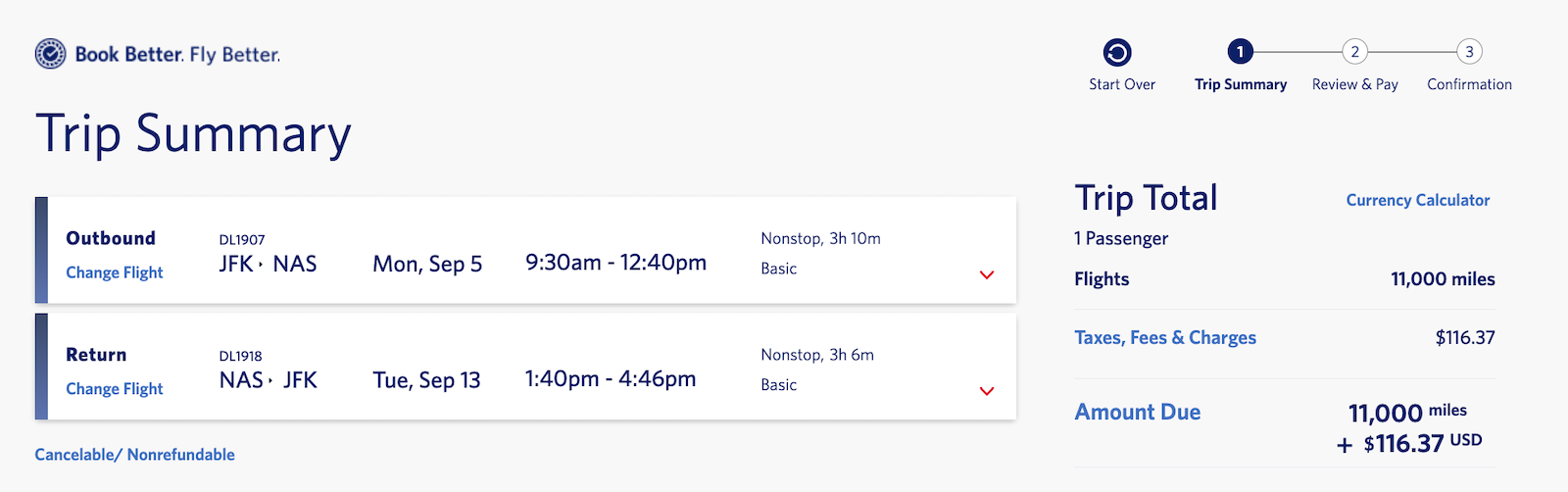This screenshot has height=492, width=1568.
Task: Change the Return flight
Action: [x=115, y=389]
